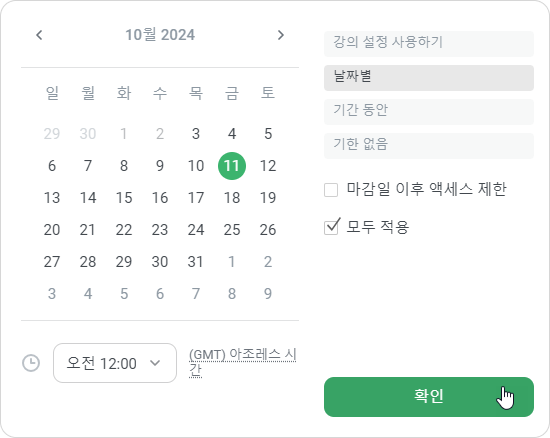The image size is (550, 438).
Task: Choose date 9 in the last calendar row
Action: pos(268,294)
